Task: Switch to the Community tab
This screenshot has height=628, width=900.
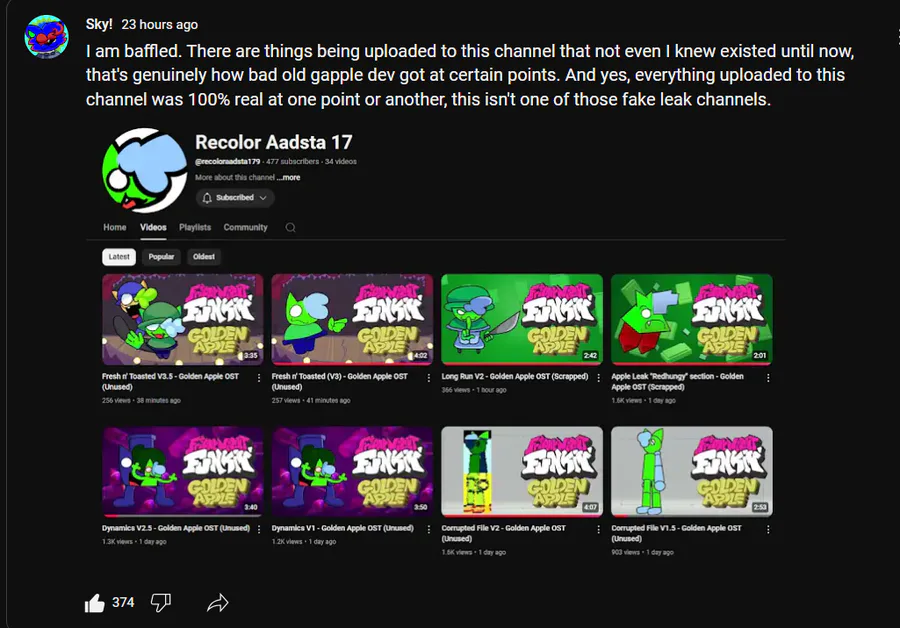Action: pyautogui.click(x=246, y=227)
